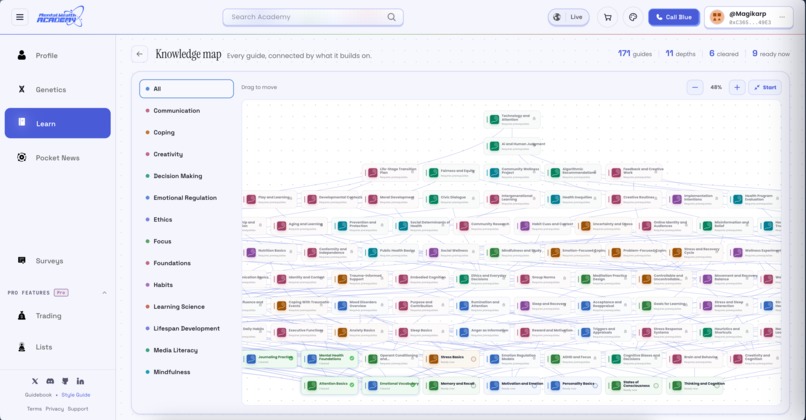Open the Attention Basics node
Image resolution: width=806 pixels, height=420 pixels.
[330, 386]
